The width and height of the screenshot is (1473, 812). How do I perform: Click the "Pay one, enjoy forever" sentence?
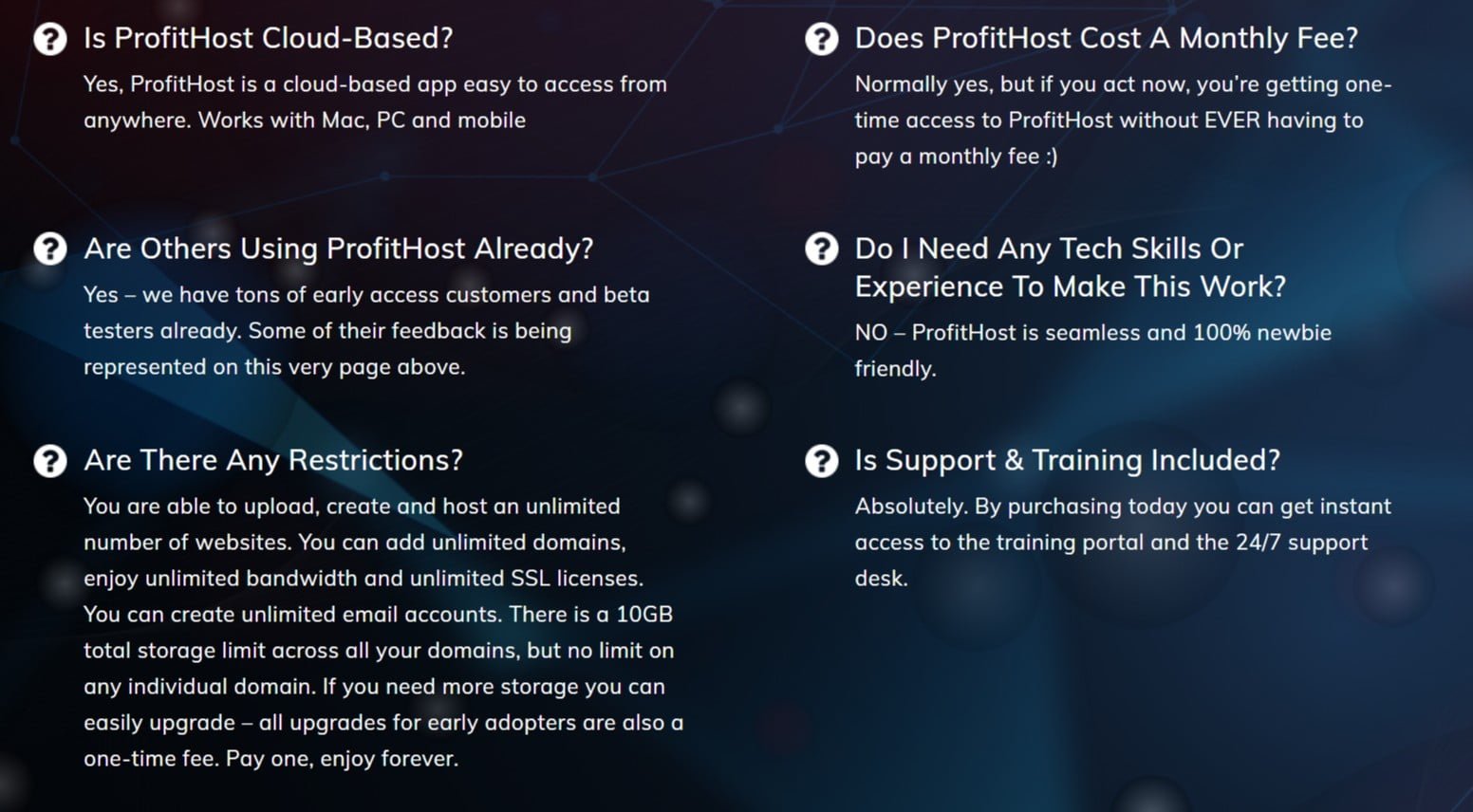pos(342,759)
